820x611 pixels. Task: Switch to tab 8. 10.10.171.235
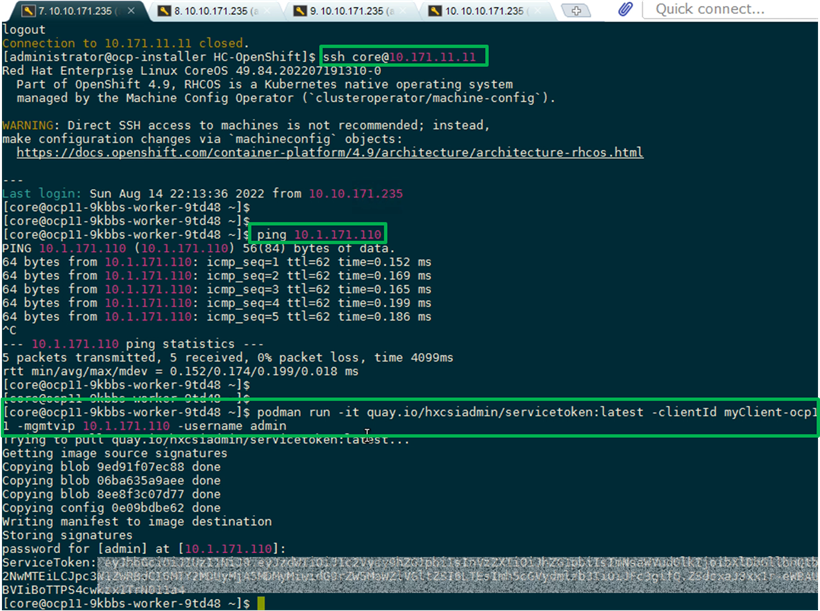pos(215,10)
